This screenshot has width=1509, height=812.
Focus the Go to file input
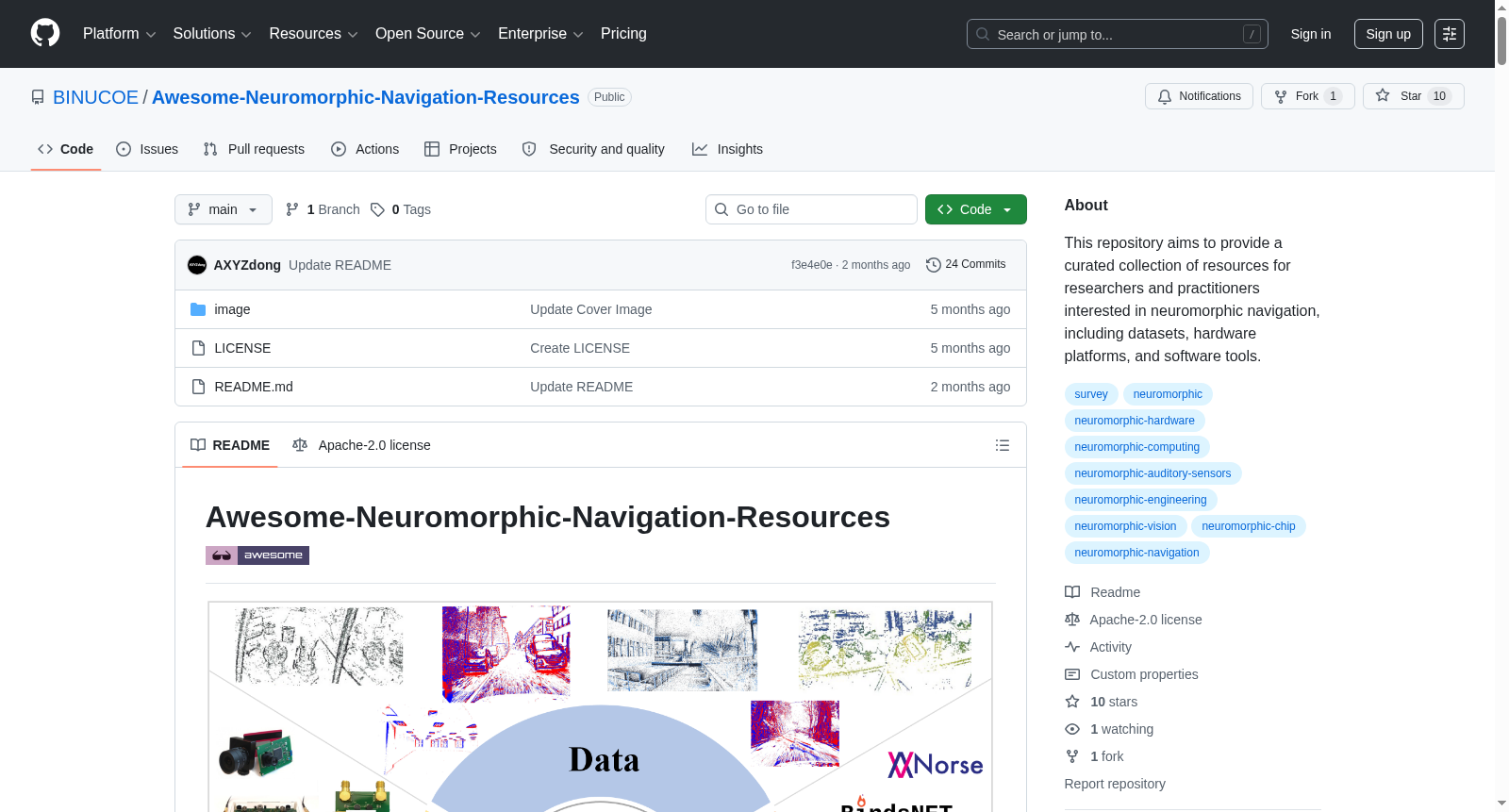[811, 209]
